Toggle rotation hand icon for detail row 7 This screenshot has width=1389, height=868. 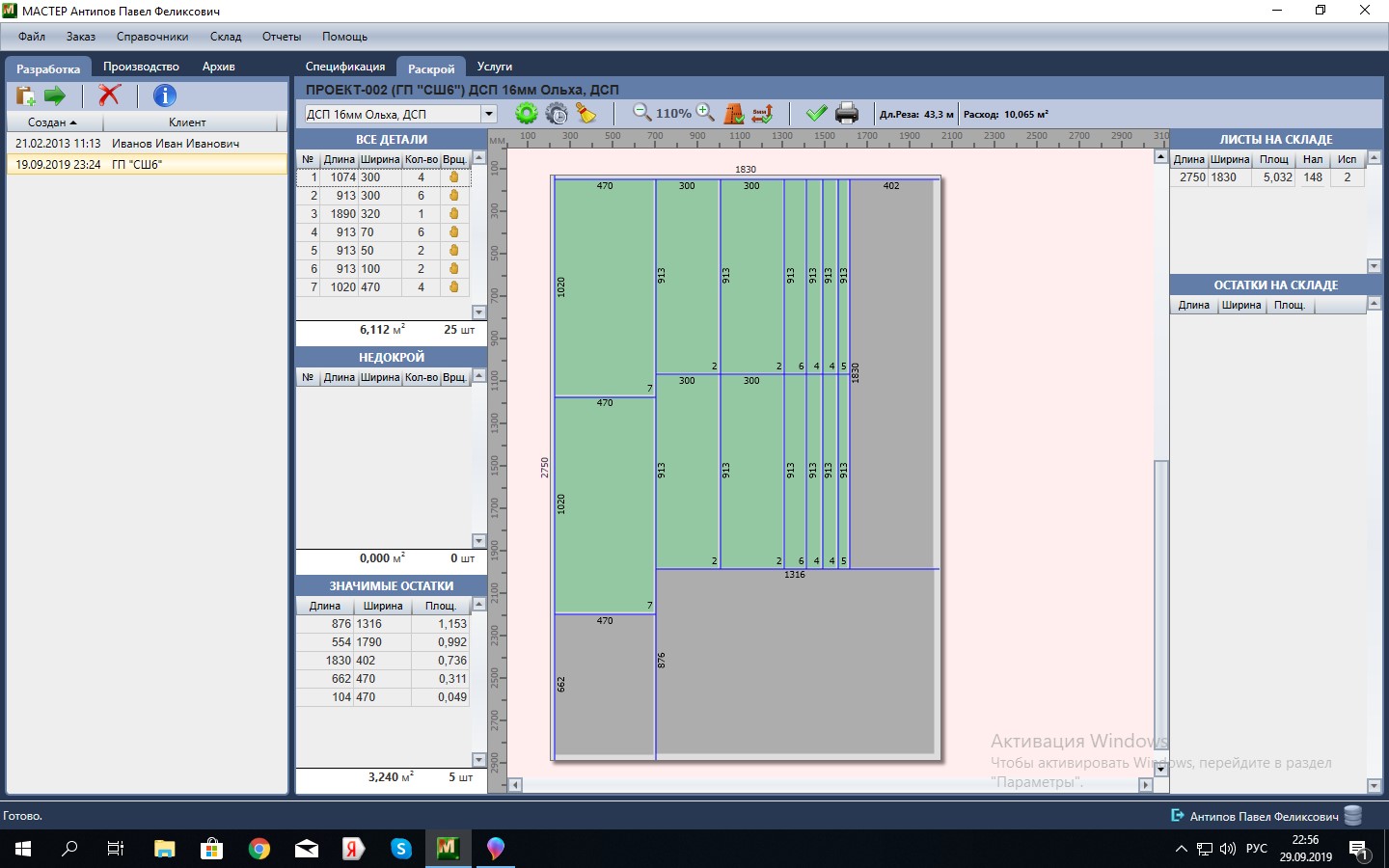[x=453, y=287]
